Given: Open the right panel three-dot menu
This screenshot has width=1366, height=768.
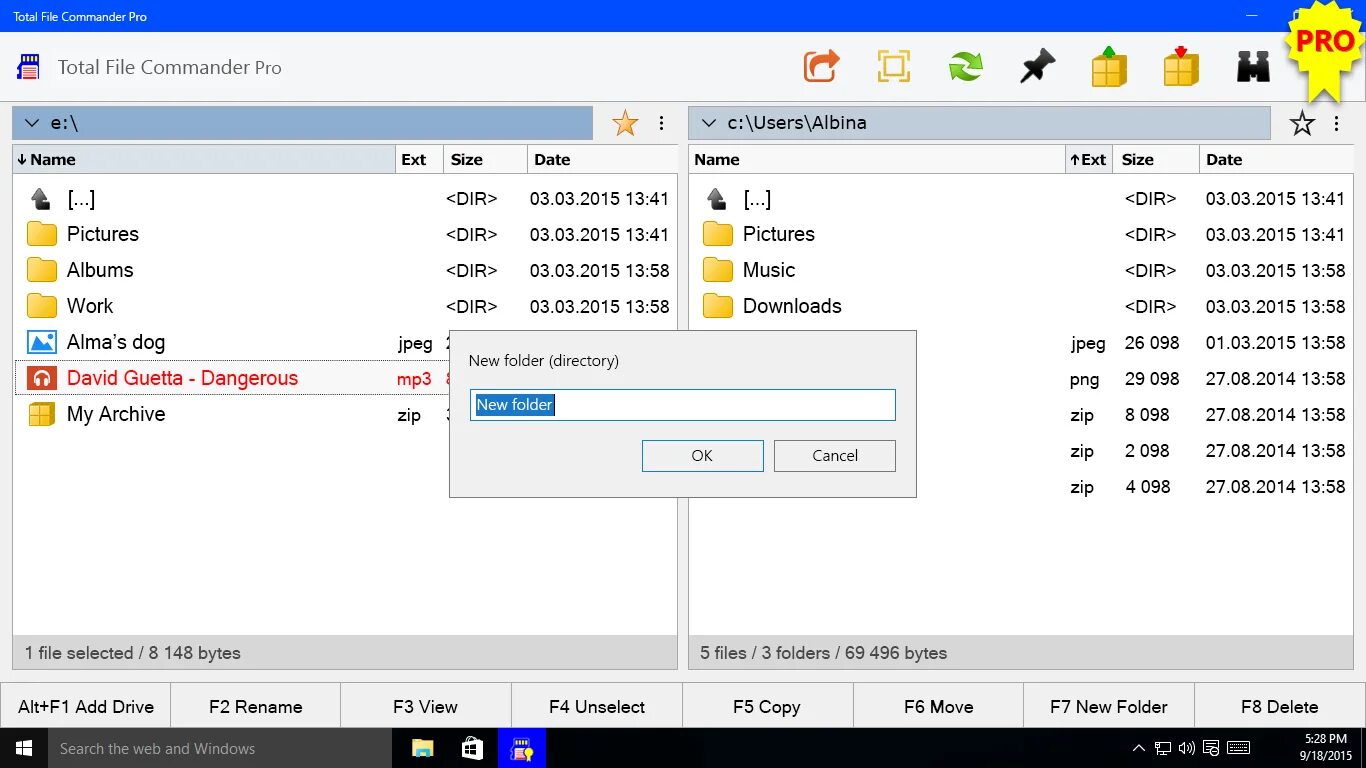Looking at the screenshot, I should [x=1336, y=123].
